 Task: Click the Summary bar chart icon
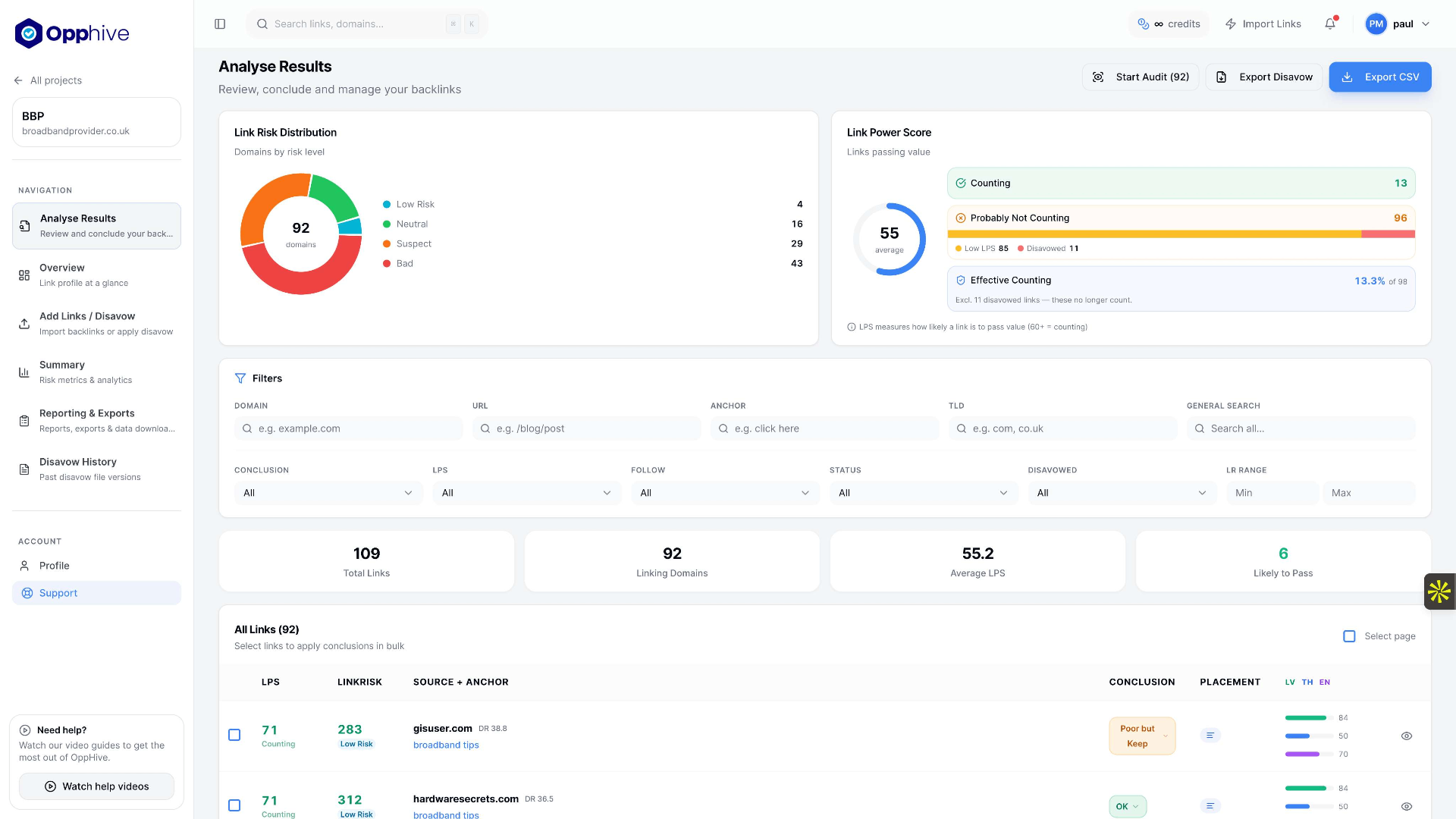coord(24,372)
